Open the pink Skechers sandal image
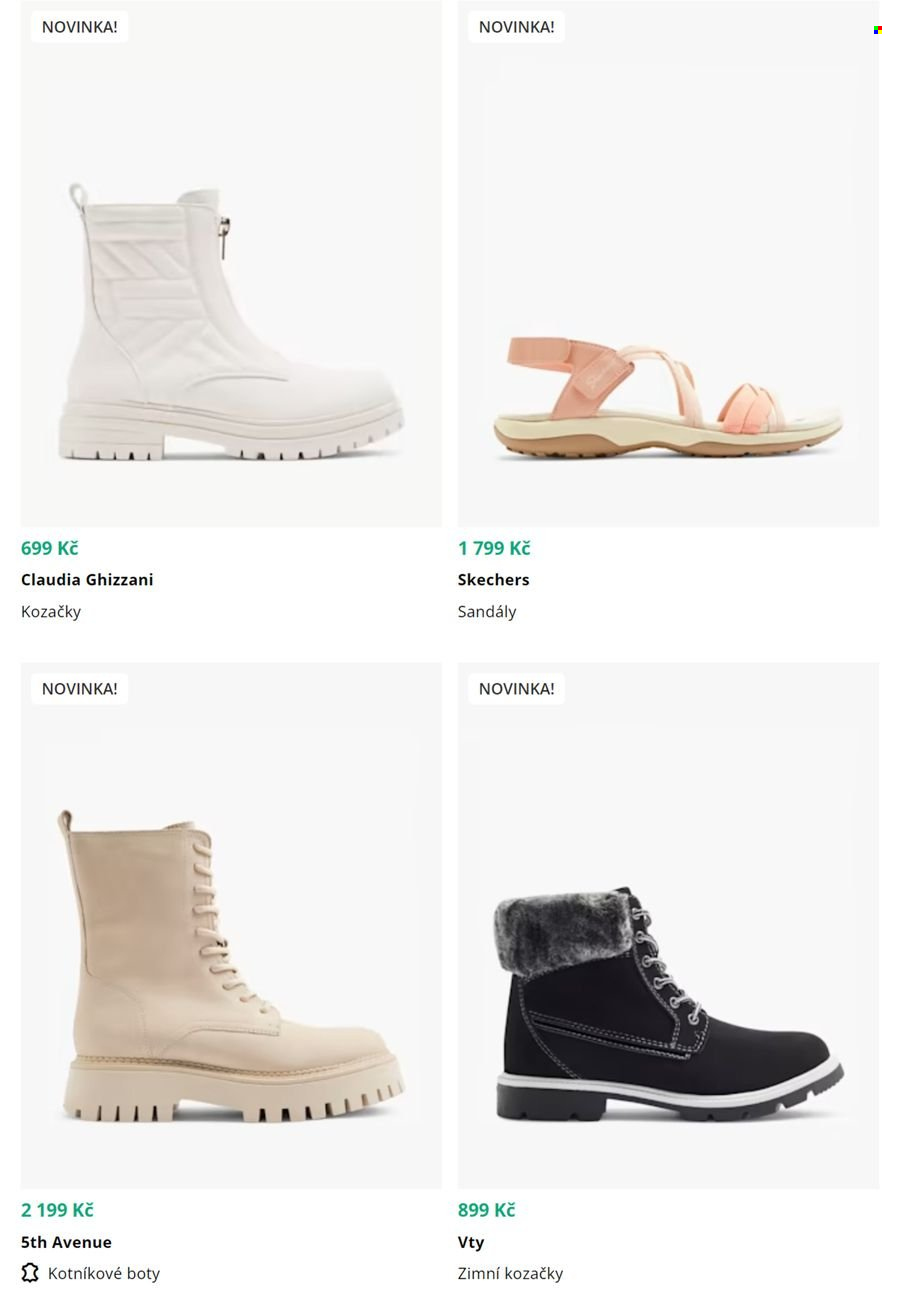This screenshot has width=900, height=1306. tap(668, 263)
